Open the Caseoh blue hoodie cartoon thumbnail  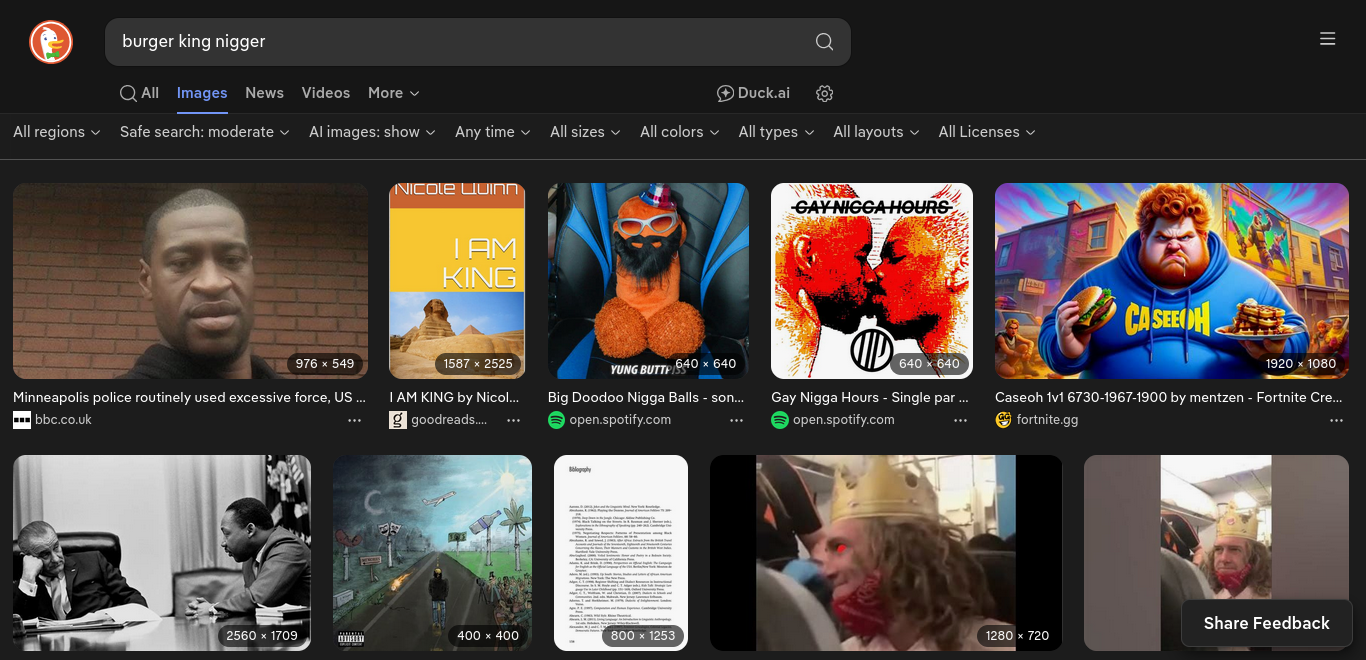(1172, 281)
